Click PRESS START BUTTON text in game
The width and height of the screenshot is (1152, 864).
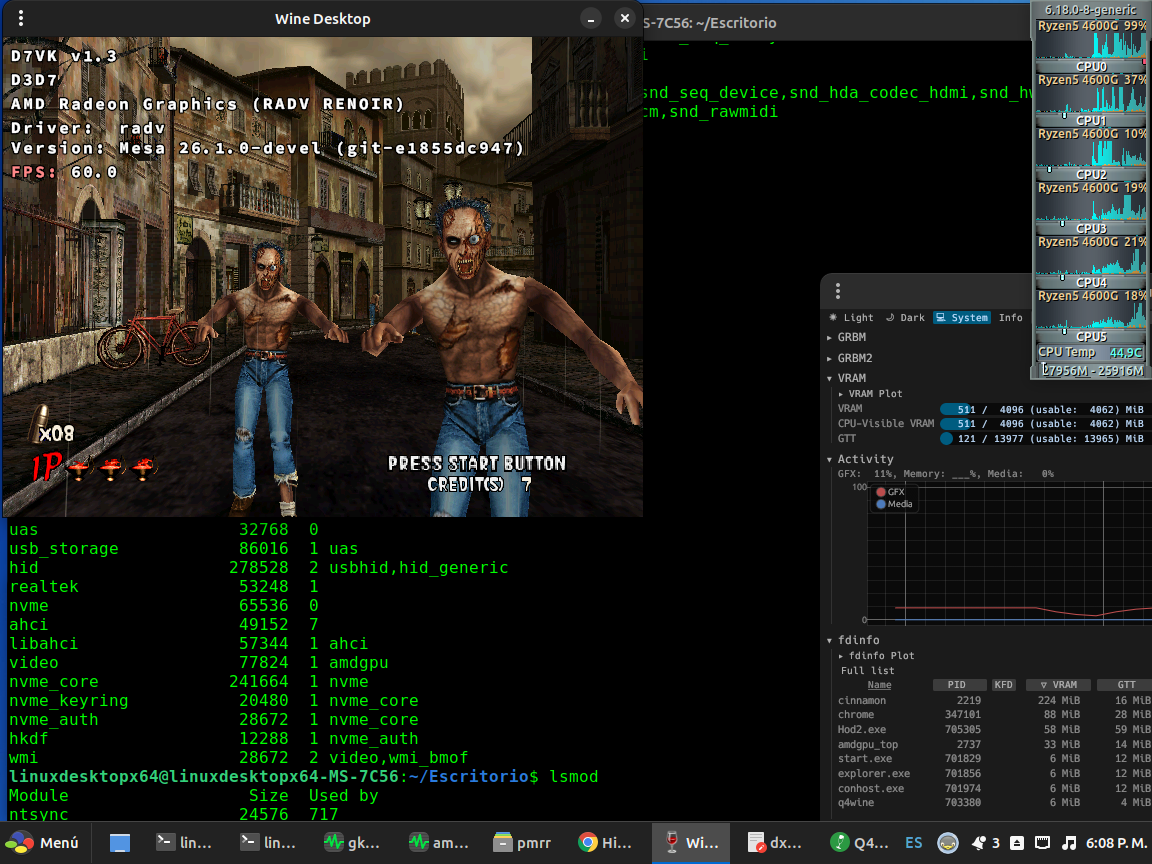477,464
